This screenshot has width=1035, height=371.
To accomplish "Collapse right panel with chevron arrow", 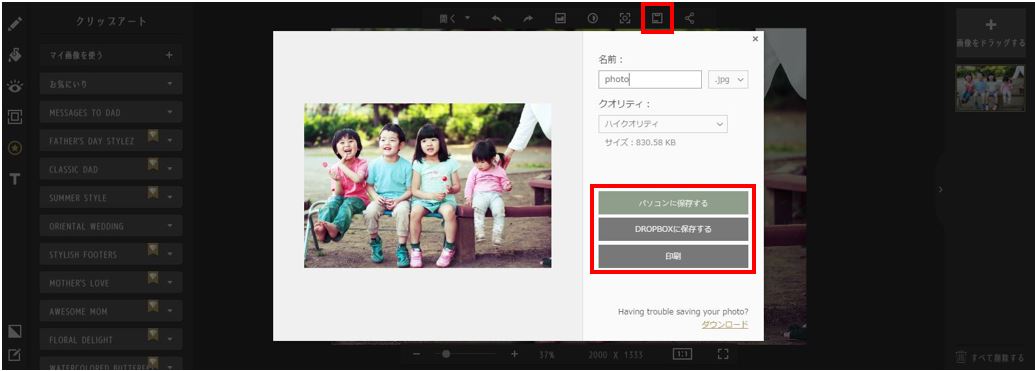I will 941,189.
